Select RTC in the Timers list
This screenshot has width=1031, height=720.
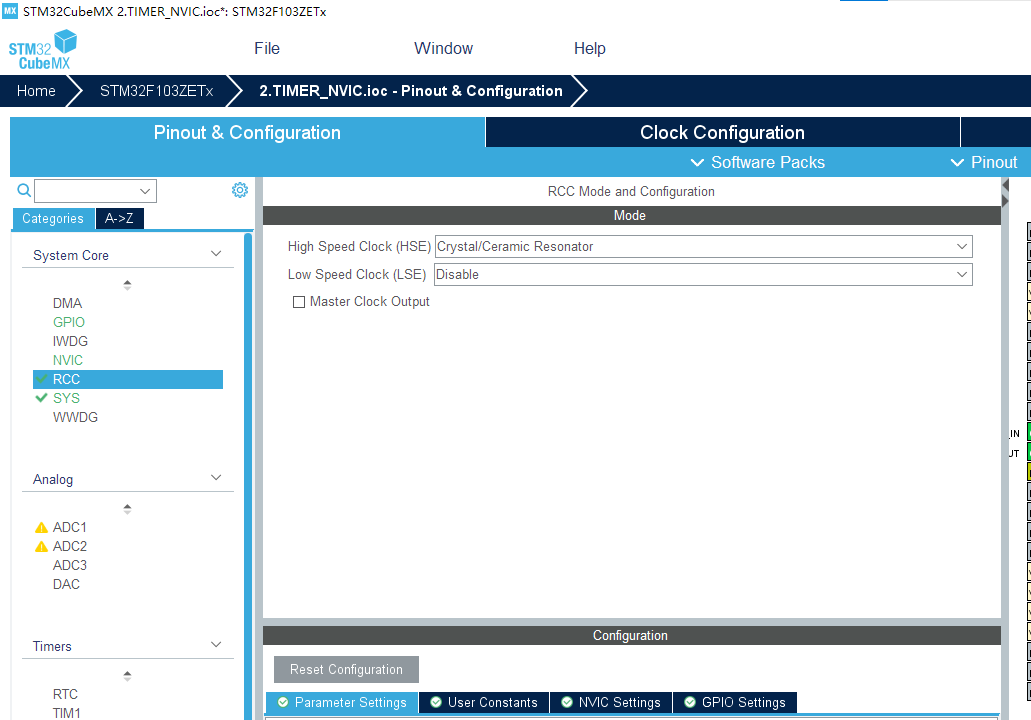65,694
